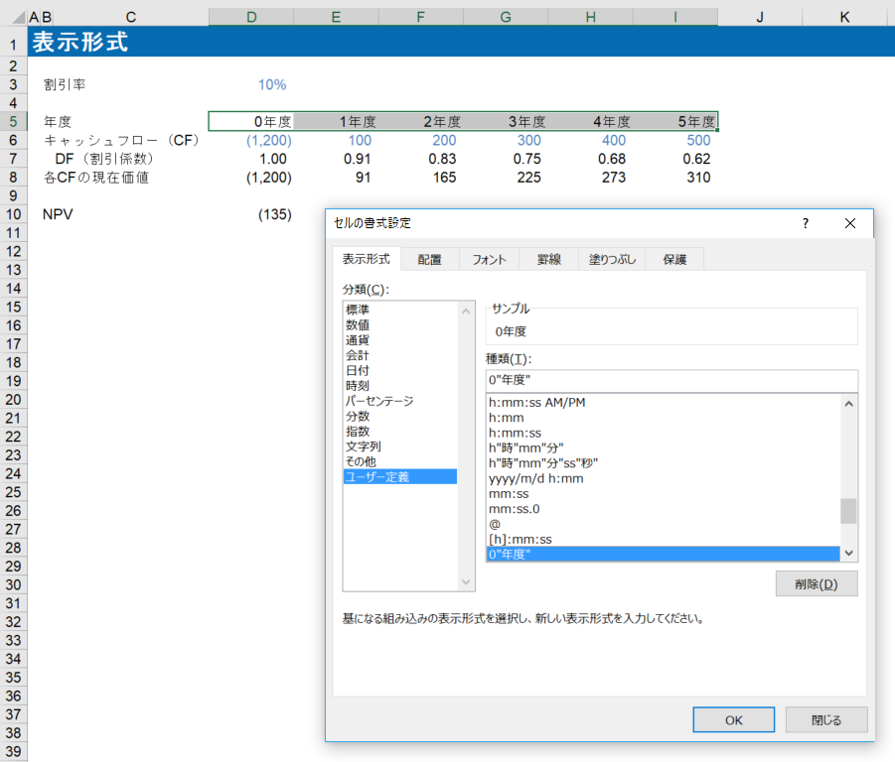Select the 罫線 tab
The width and height of the screenshot is (895, 762).
click(x=549, y=259)
